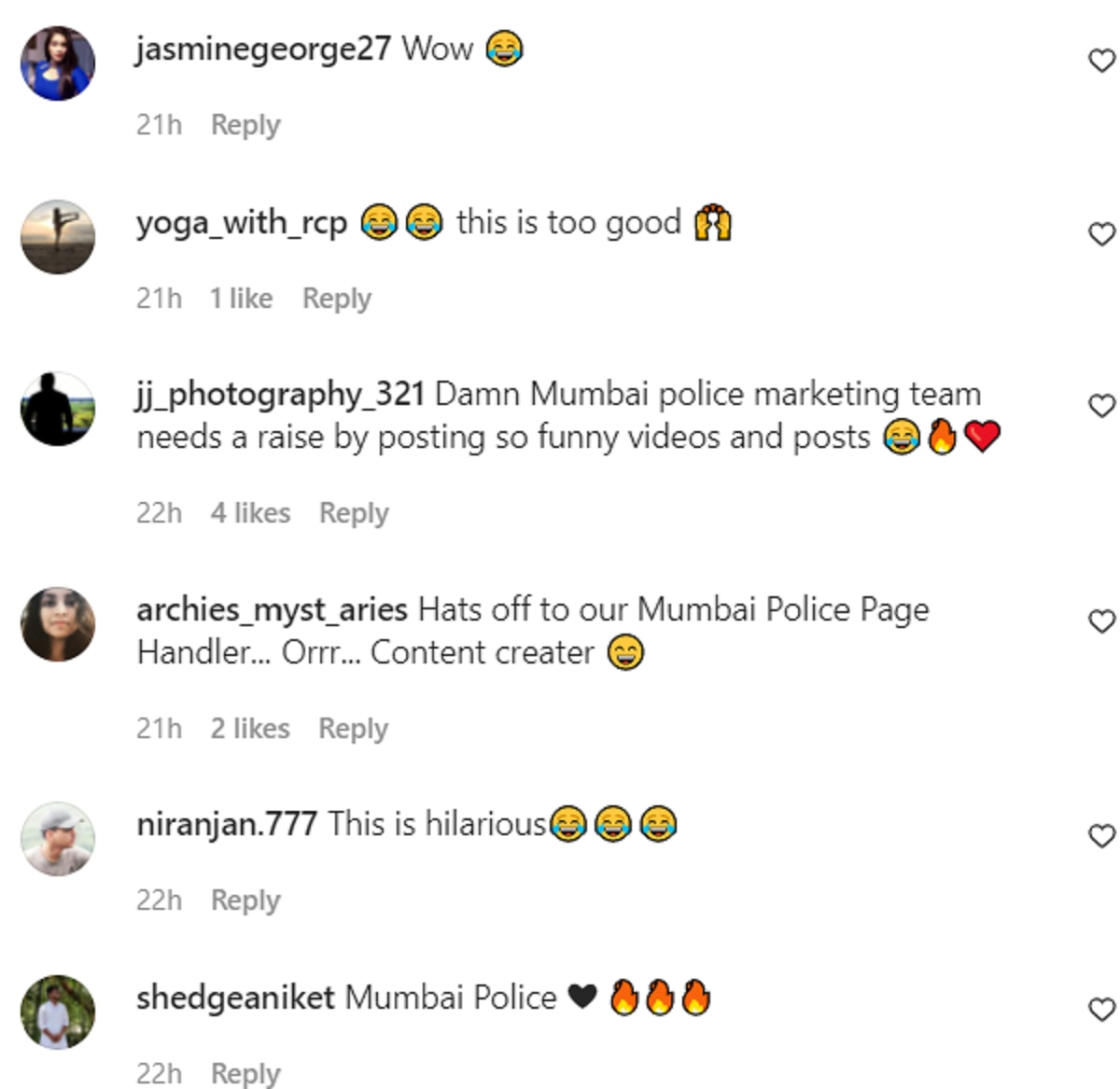Reply to yoga_with_rcp's comment
This screenshot has width=1120, height=1089.
[337, 299]
